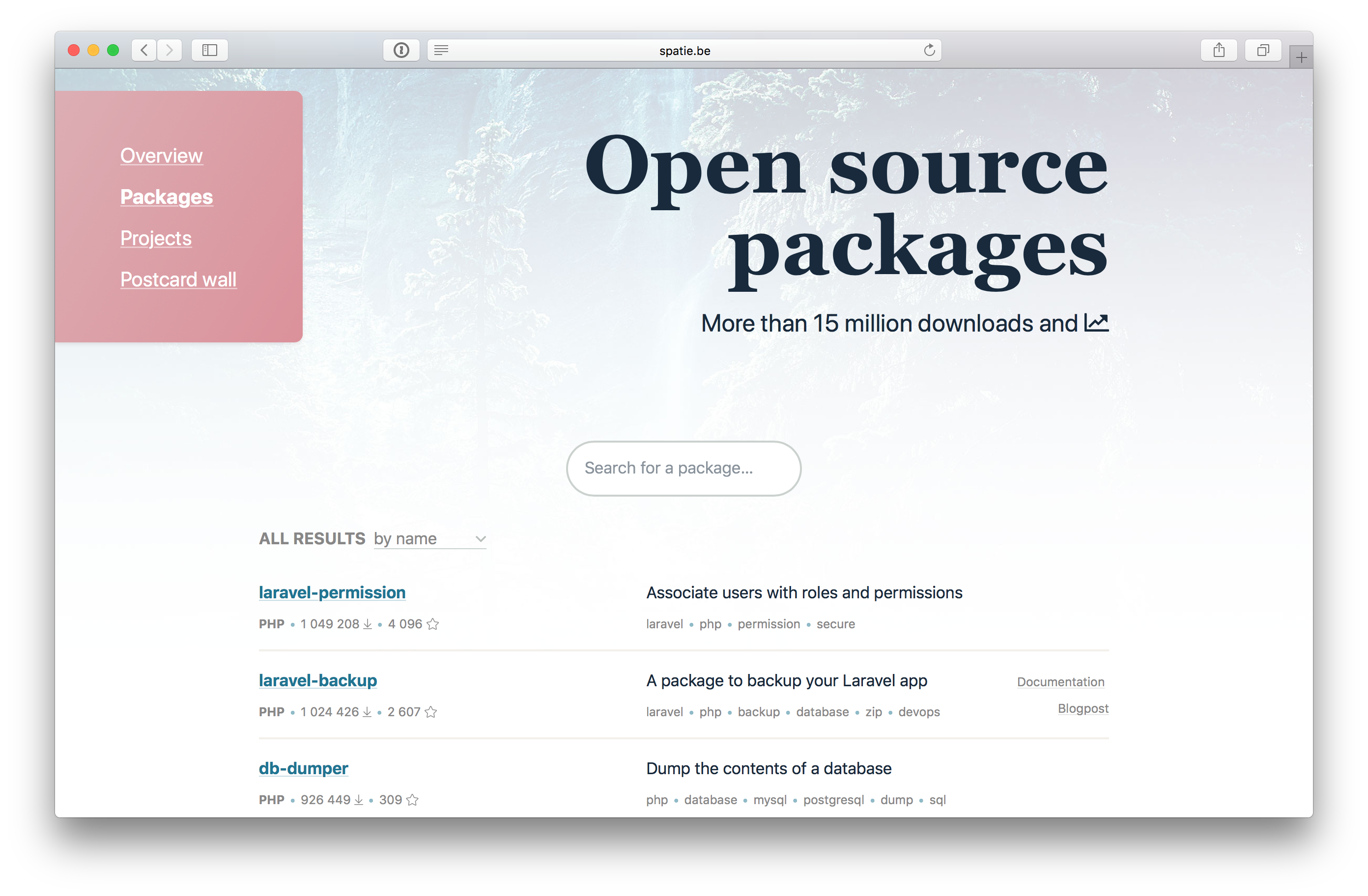The image size is (1368, 896).
Task: Show Reader view icon in address bar
Action: click(x=441, y=50)
